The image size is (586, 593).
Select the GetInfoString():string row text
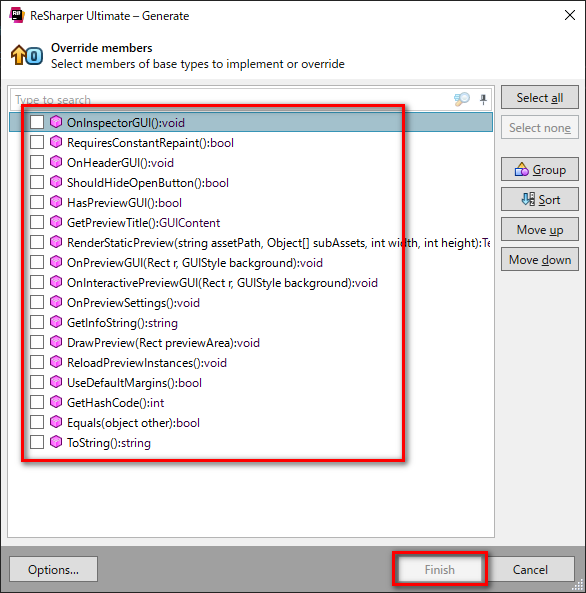tap(122, 323)
